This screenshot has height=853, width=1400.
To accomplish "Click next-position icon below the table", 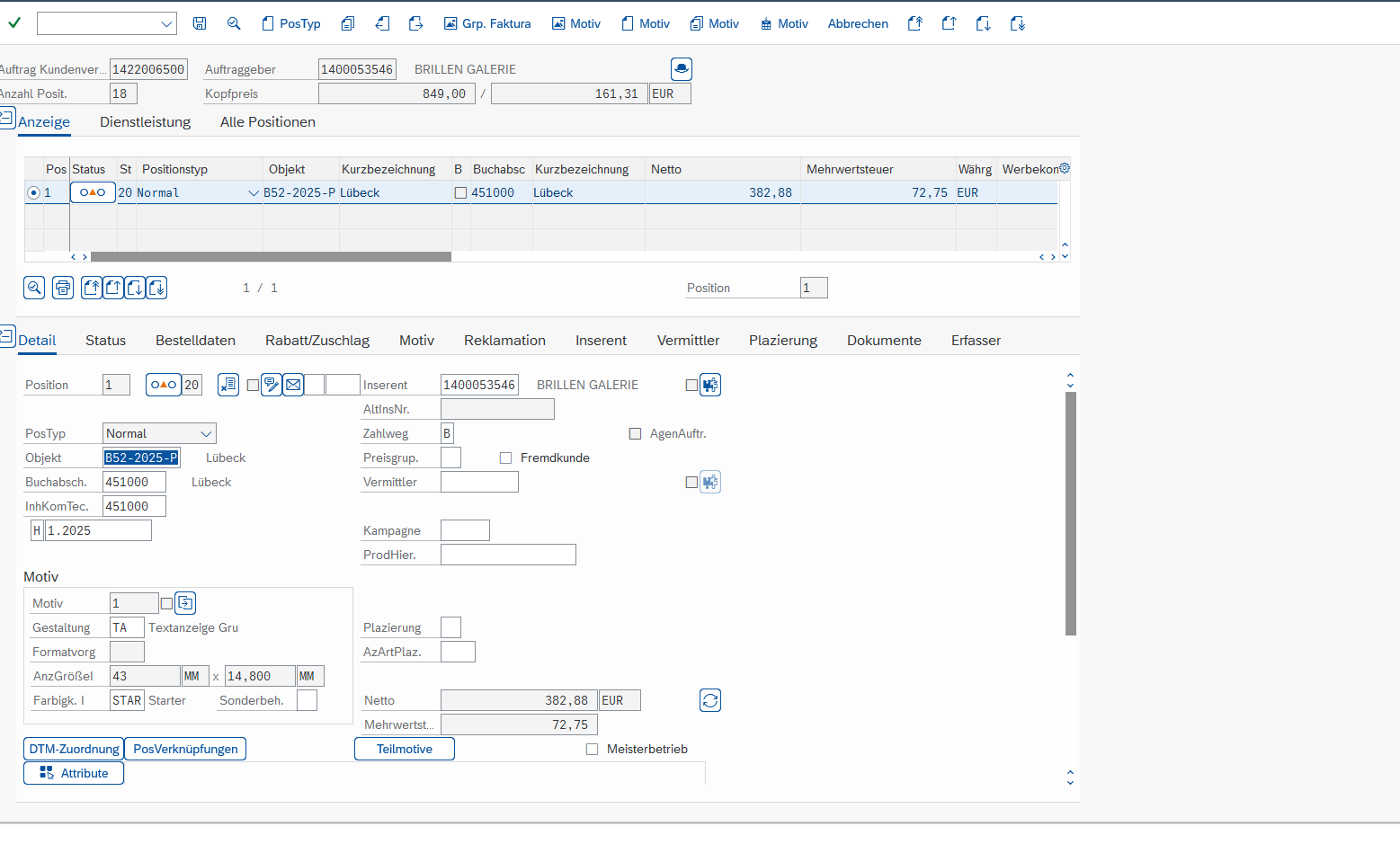I will (135, 288).
